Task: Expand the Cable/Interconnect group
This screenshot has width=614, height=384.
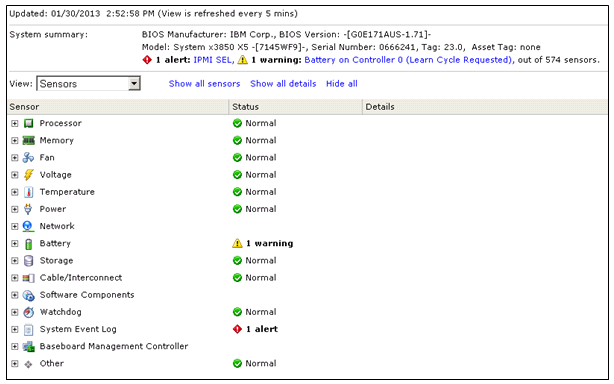Action: (14, 278)
